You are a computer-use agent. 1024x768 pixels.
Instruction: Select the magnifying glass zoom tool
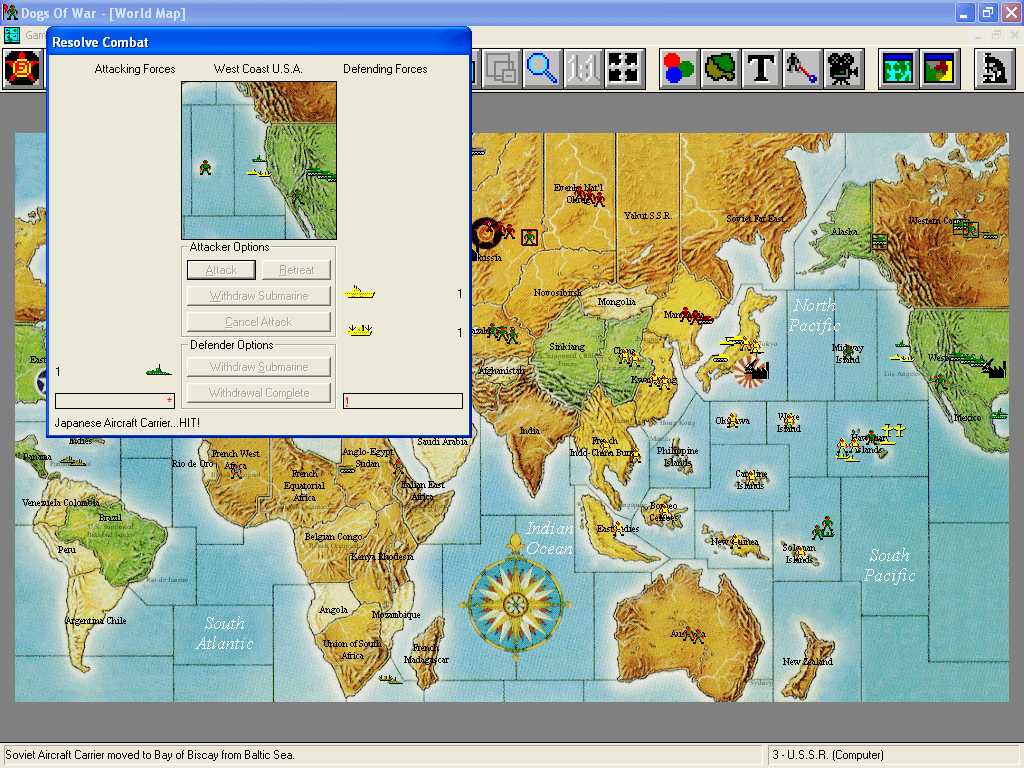pos(542,69)
